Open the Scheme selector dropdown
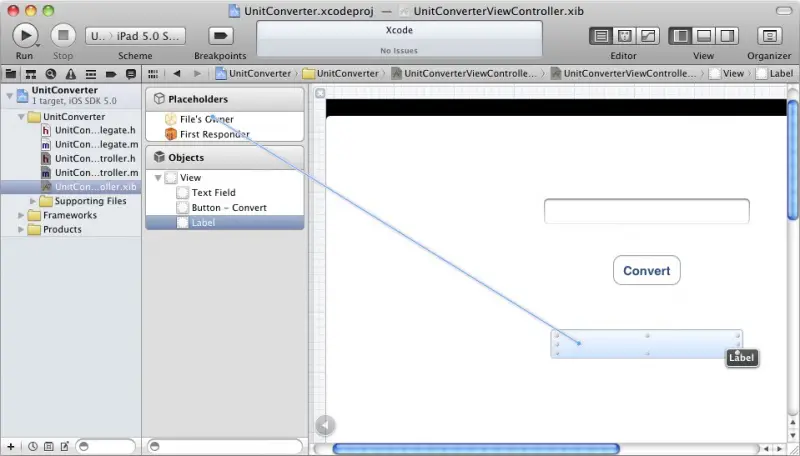 pos(135,35)
